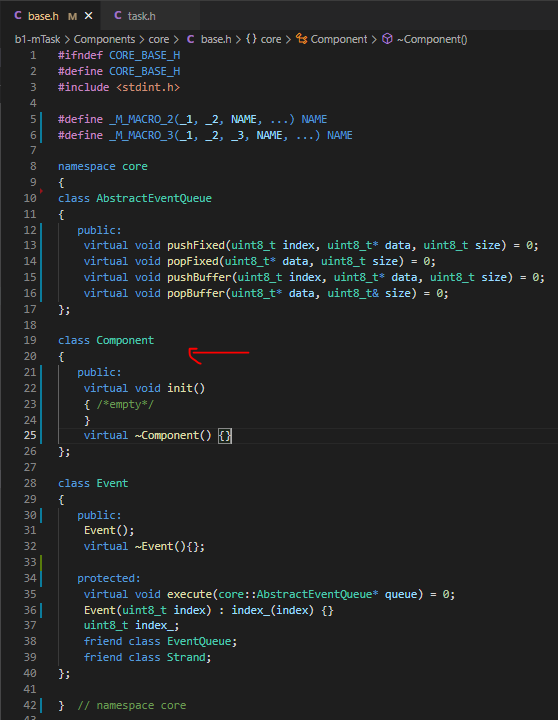Click the Component class icon in breadcrumb
This screenshot has height=720, width=558.
pos(301,39)
